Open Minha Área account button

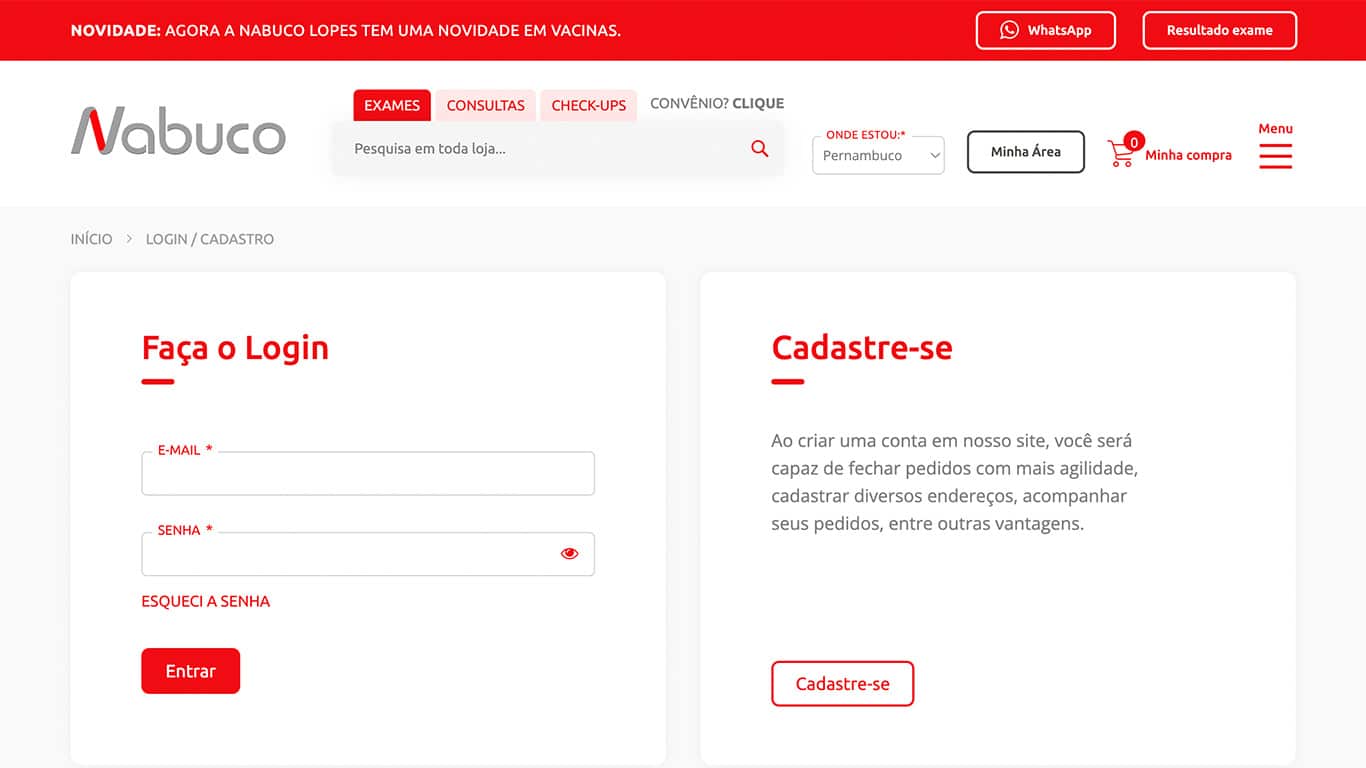(x=1025, y=152)
